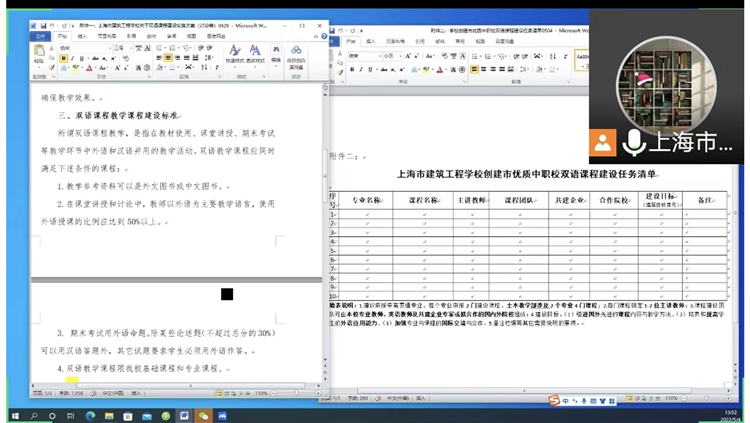Open WeChat from the Windows taskbar
750x423 pixels.
tap(203, 416)
